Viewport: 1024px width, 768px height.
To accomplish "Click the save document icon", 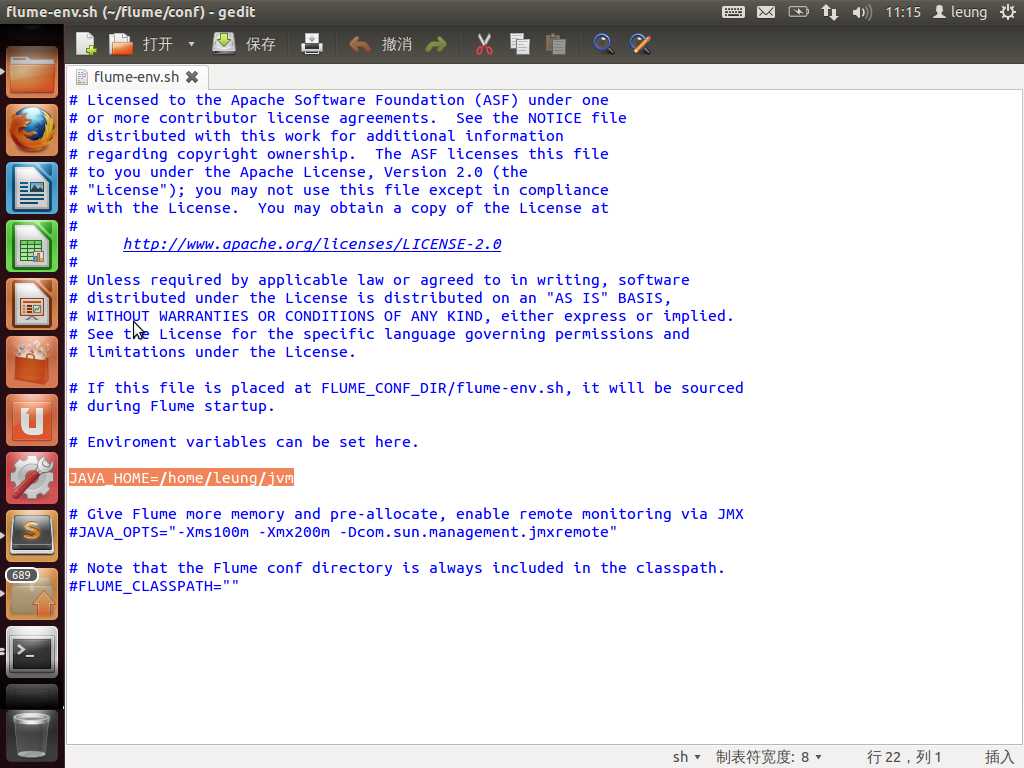I will [x=224, y=44].
